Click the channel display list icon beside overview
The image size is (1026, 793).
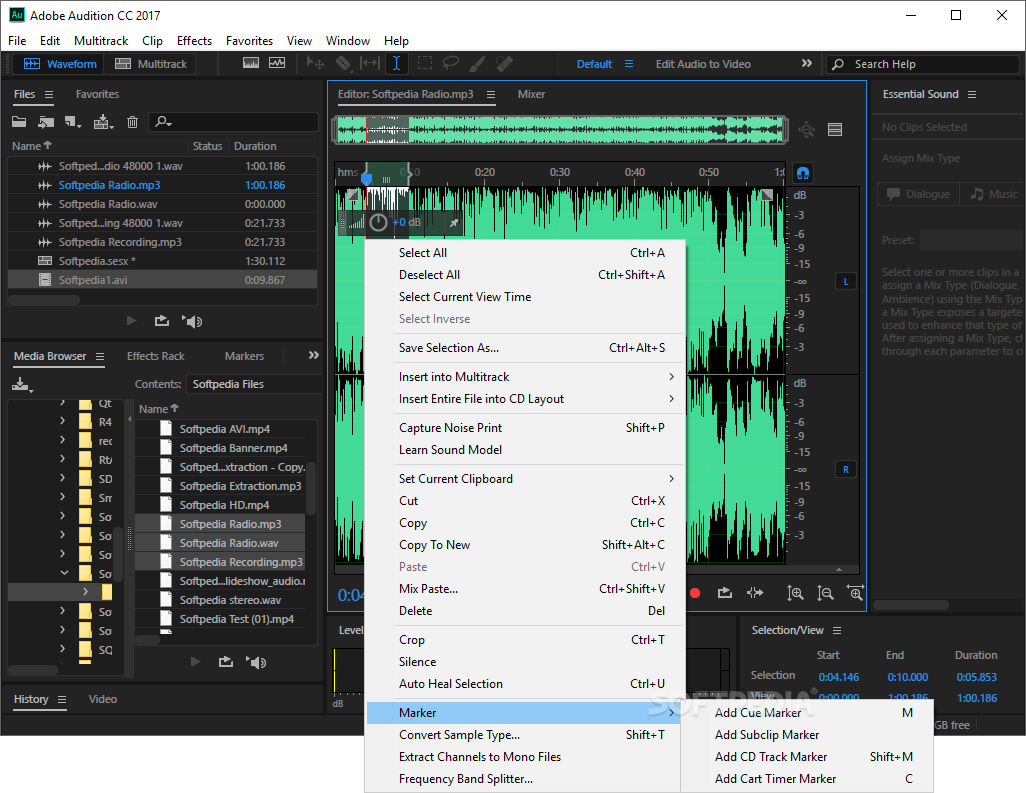tap(835, 130)
